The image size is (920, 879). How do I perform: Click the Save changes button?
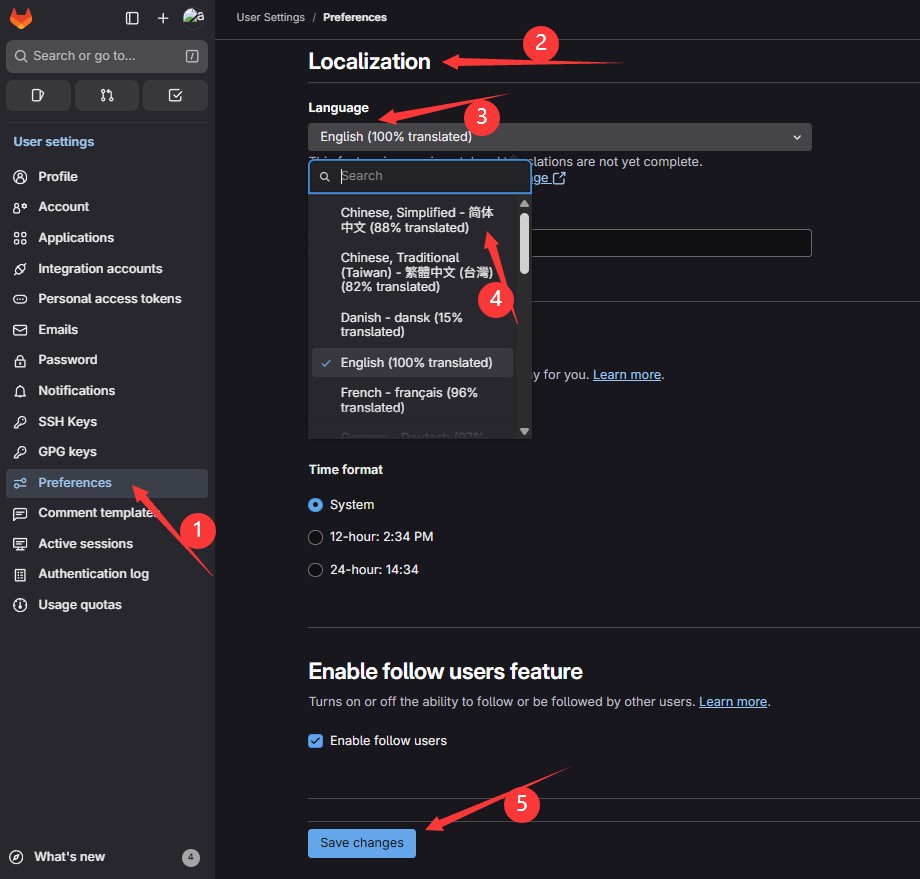click(x=362, y=843)
